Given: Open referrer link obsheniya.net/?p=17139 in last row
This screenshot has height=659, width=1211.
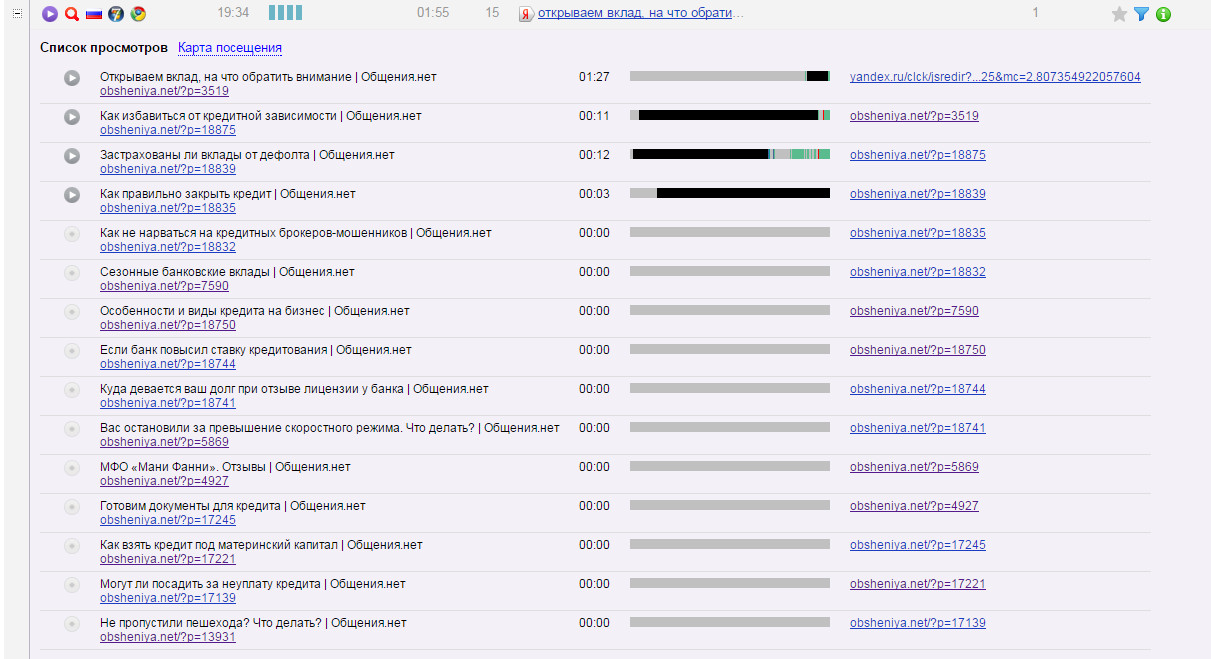Looking at the screenshot, I should click(x=918, y=623).
